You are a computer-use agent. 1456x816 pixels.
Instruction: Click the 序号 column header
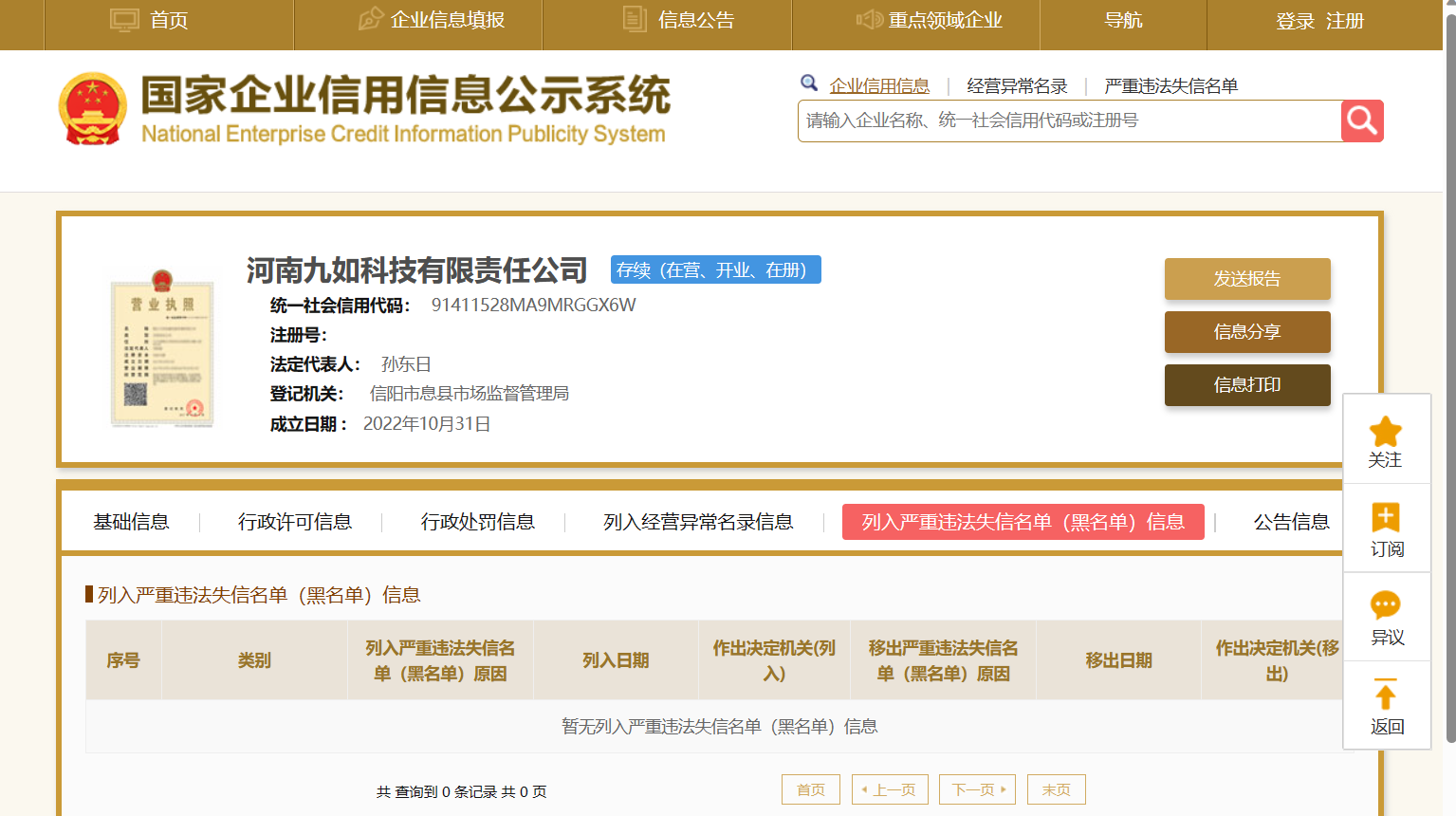point(123,660)
